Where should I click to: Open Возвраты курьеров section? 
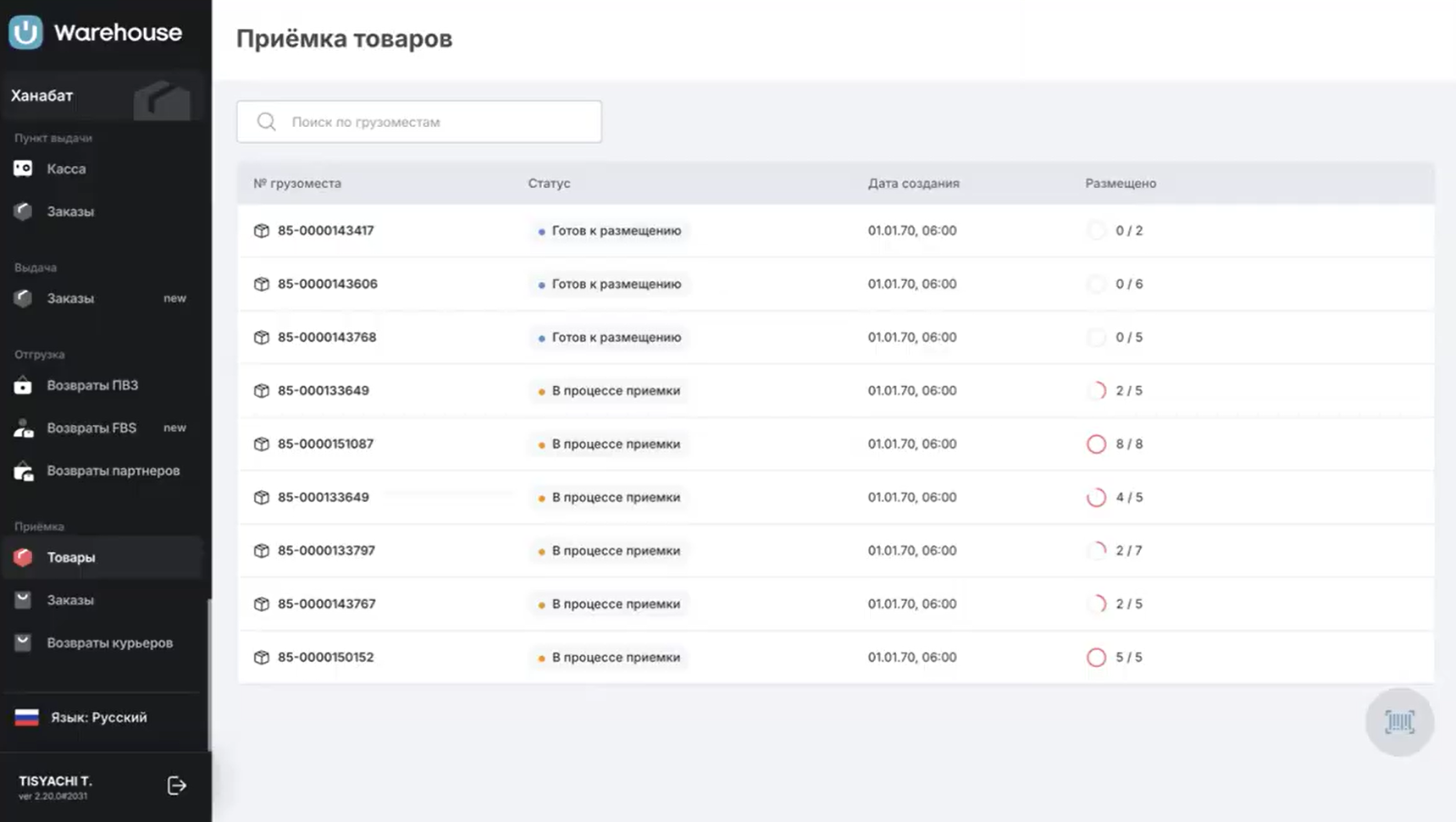[109, 643]
